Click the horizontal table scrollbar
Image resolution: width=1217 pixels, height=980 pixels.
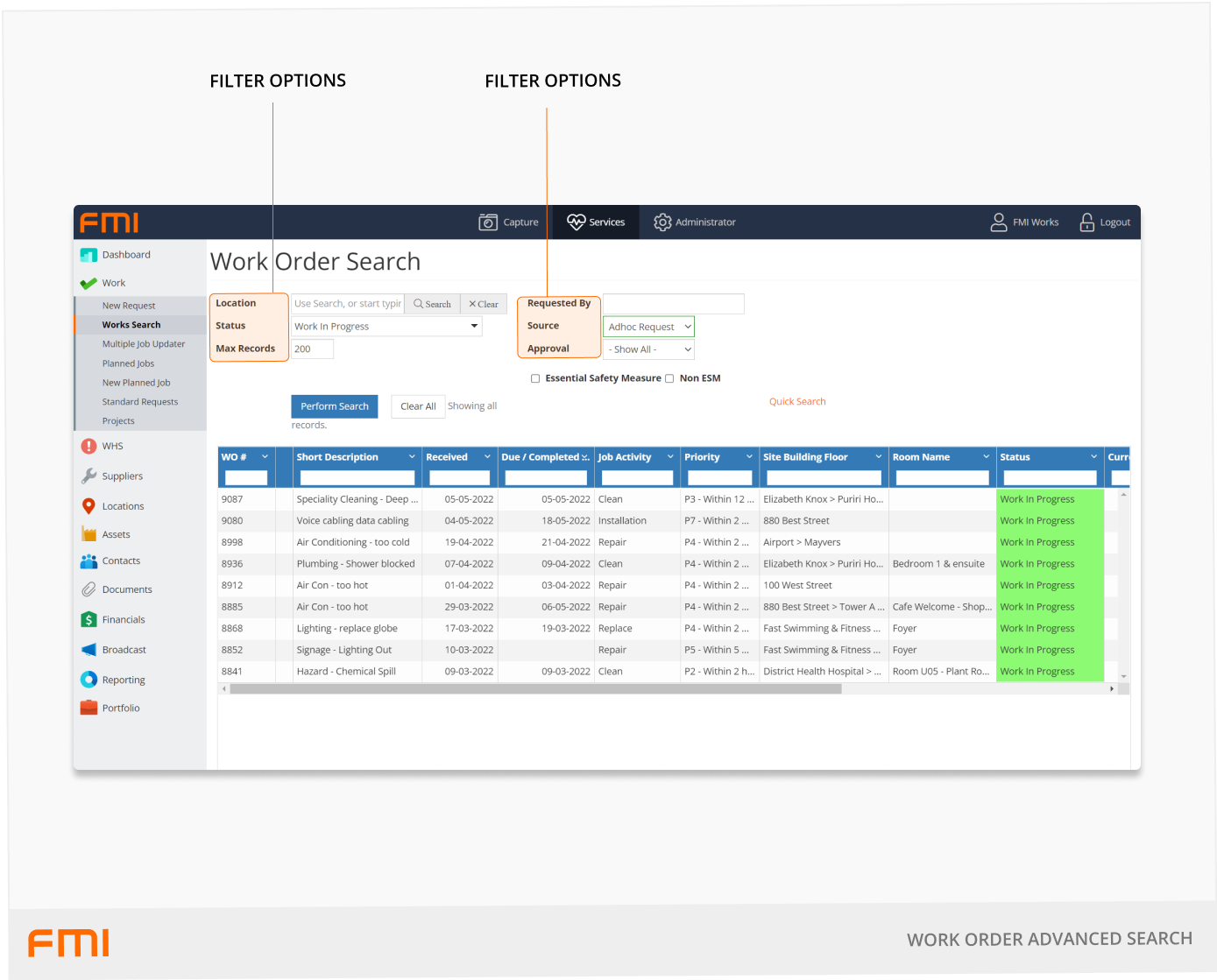tap(534, 689)
